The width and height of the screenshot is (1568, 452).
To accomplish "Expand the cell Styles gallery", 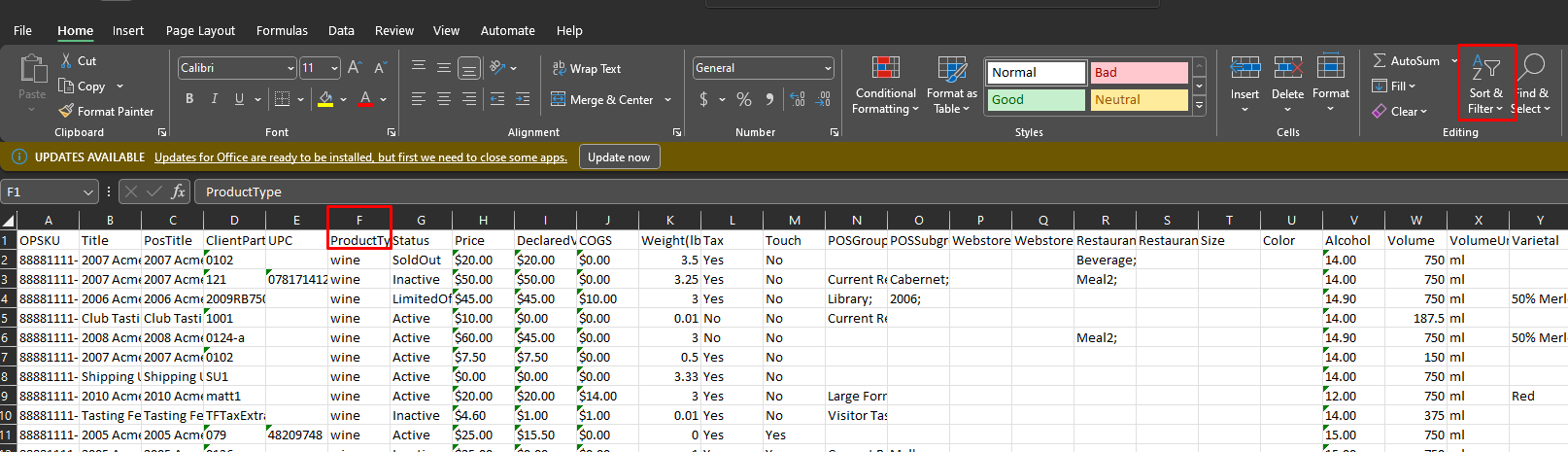I will pos(1200,105).
